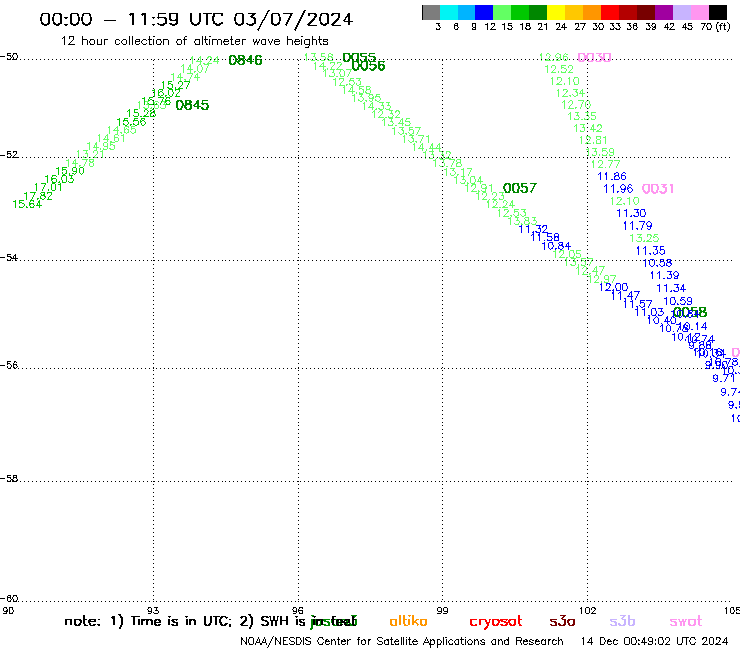Image resolution: width=740 pixels, height=650 pixels.
Task: Select the 11.34 wave height value
Action: (x=671, y=288)
